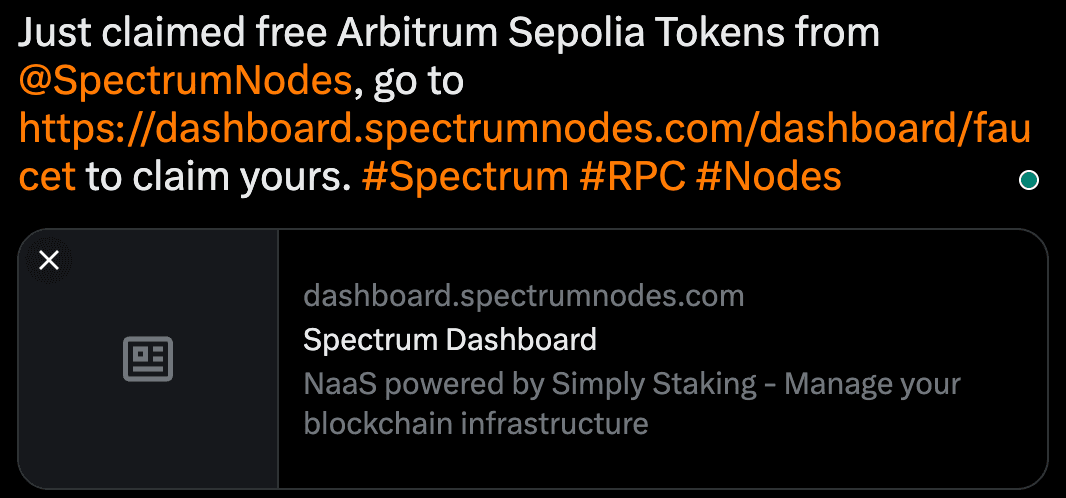The height and width of the screenshot is (498, 1066).
Task: Click the 'cet' end of the wrapped URL
Action: pos(46,177)
